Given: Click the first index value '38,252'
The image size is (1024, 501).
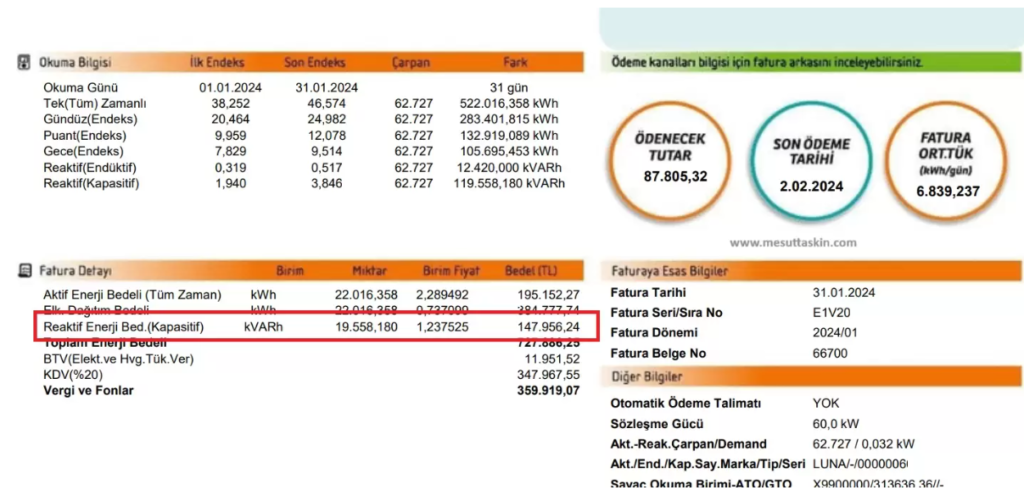Looking at the screenshot, I should coord(231,104).
